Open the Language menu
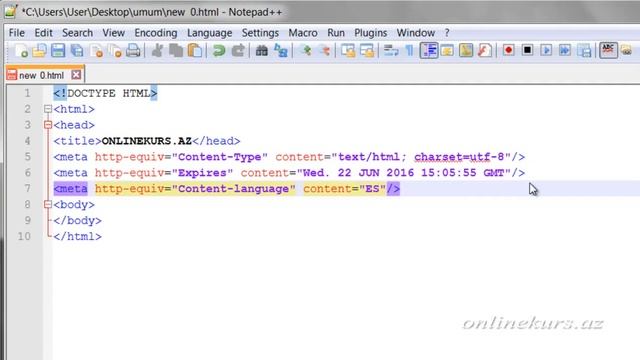This screenshot has height=360, width=640. pos(209,33)
